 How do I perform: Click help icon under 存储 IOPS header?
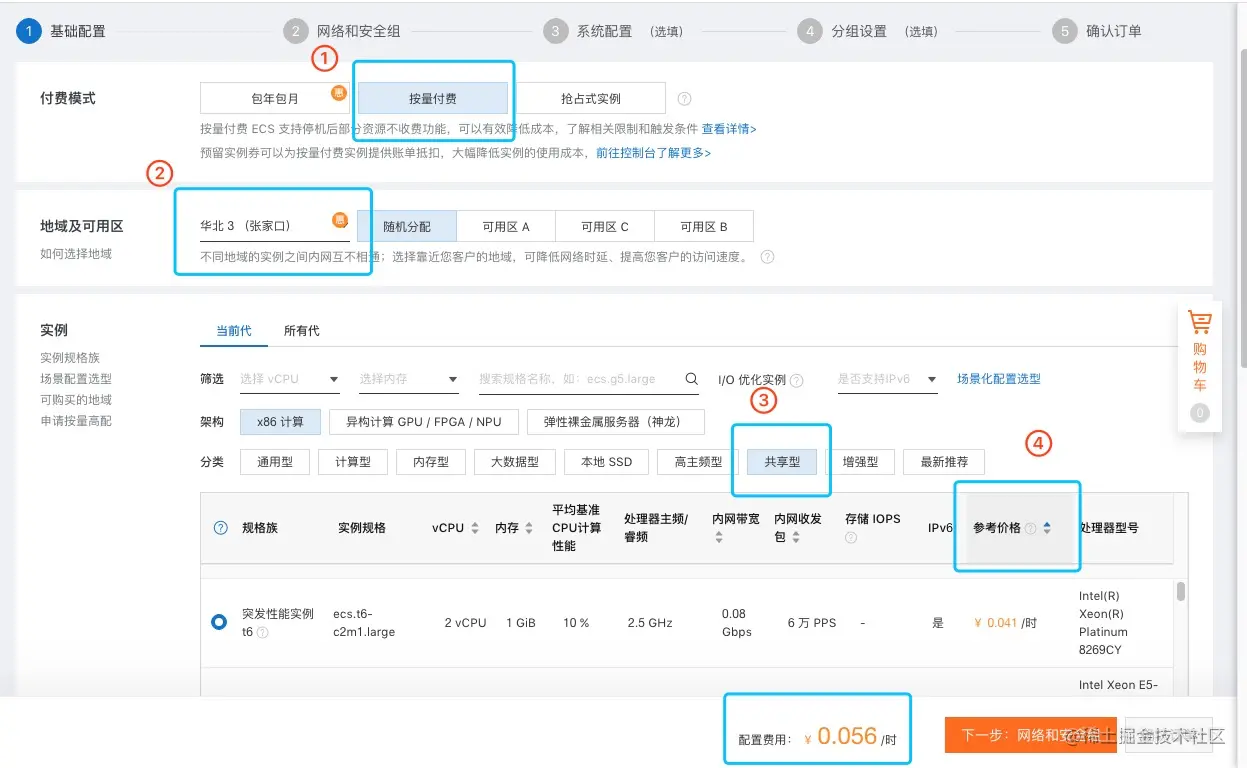click(x=851, y=538)
